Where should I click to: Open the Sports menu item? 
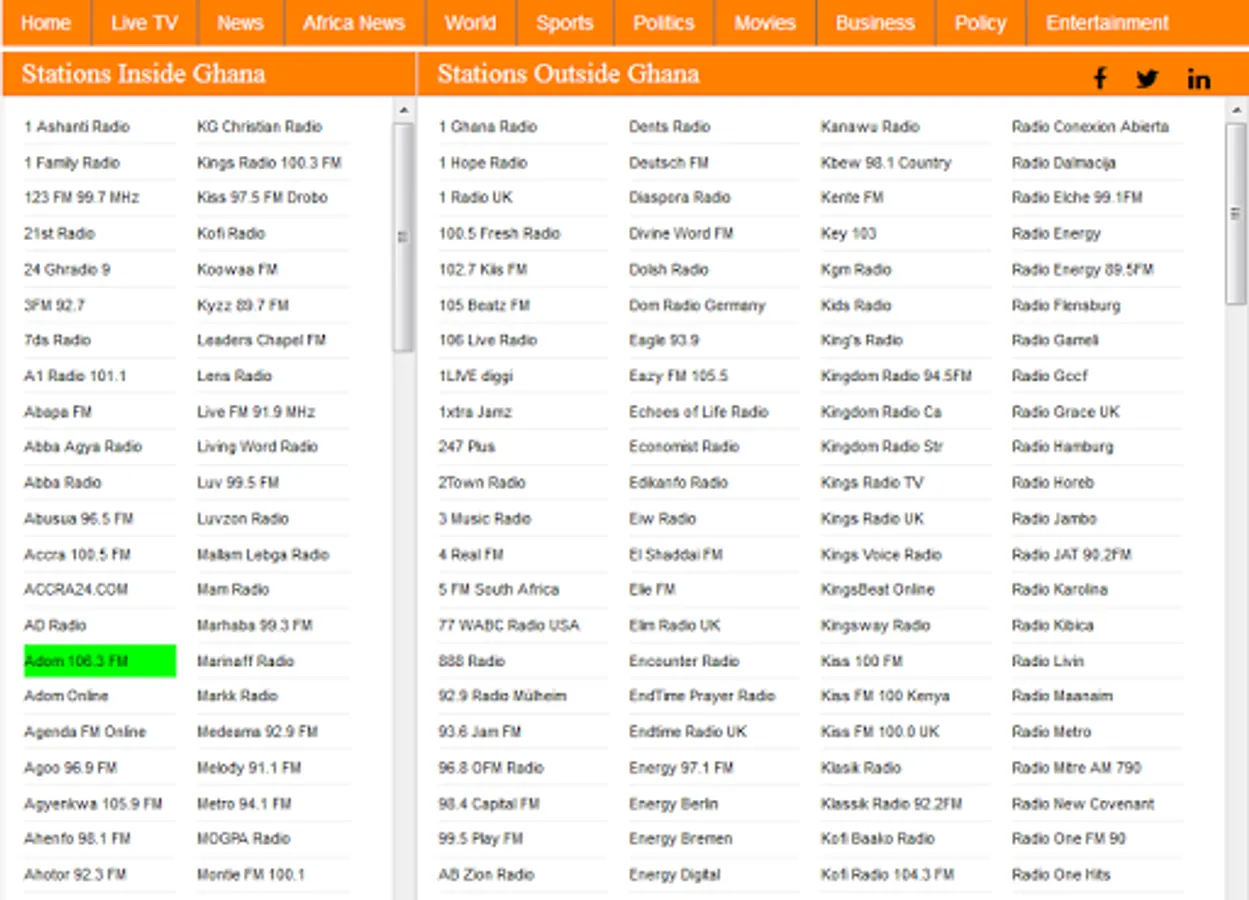point(564,23)
